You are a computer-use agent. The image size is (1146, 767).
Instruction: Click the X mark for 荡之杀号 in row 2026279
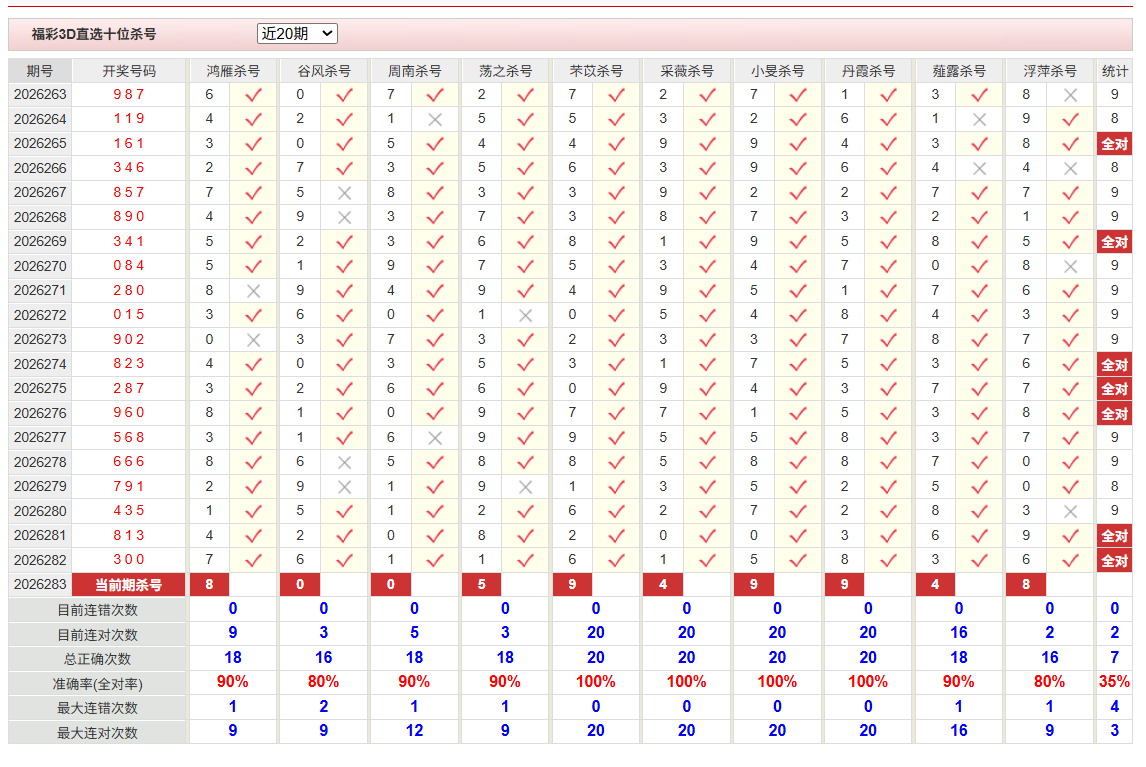525,487
